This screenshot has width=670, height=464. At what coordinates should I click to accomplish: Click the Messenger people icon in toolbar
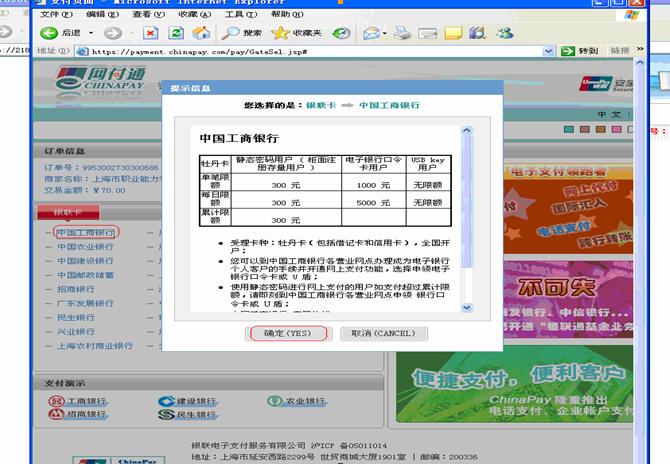pyautogui.click(x=505, y=33)
